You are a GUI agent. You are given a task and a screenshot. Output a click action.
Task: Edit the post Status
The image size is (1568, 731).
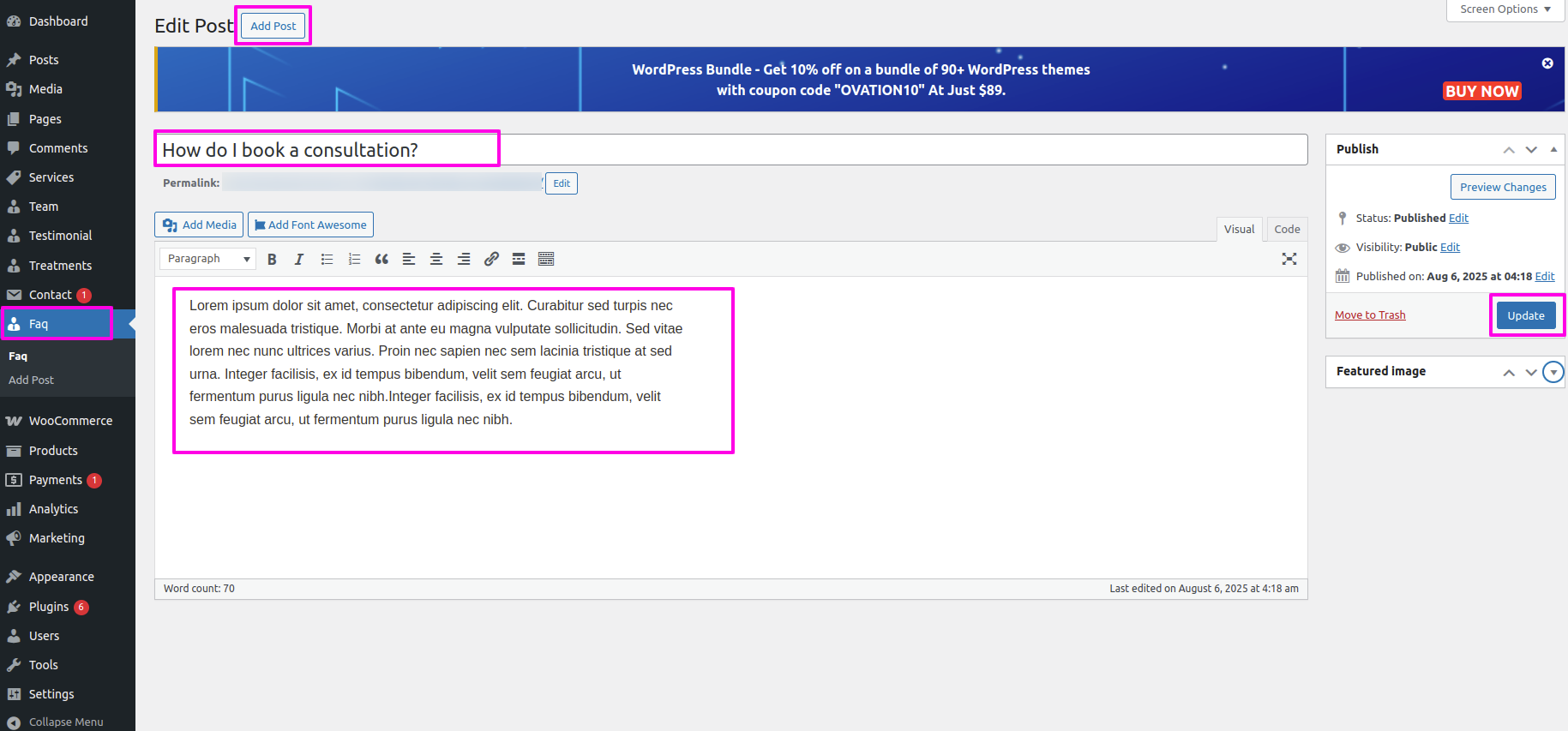click(x=1458, y=219)
